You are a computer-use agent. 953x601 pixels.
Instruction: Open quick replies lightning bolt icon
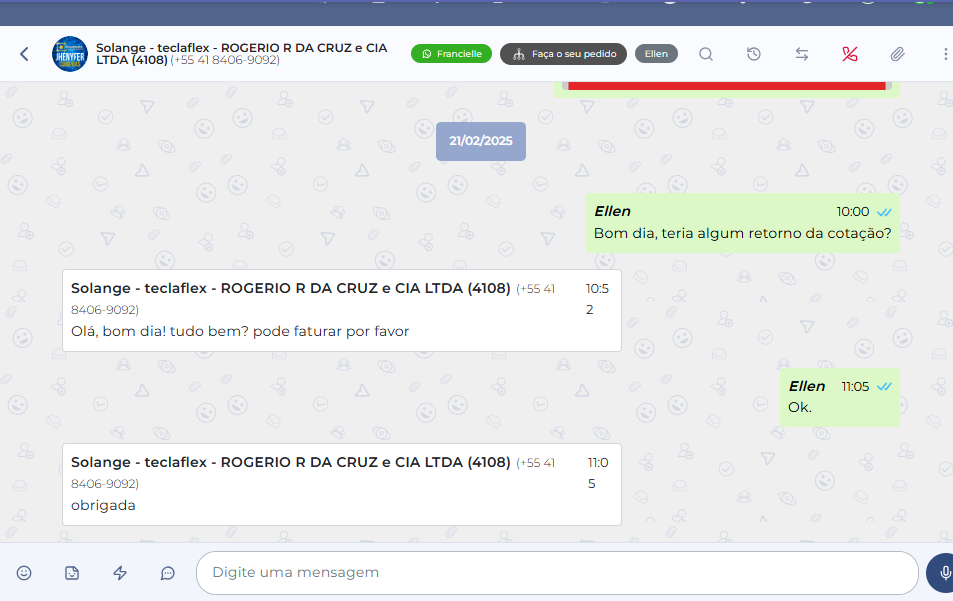pyautogui.click(x=120, y=573)
